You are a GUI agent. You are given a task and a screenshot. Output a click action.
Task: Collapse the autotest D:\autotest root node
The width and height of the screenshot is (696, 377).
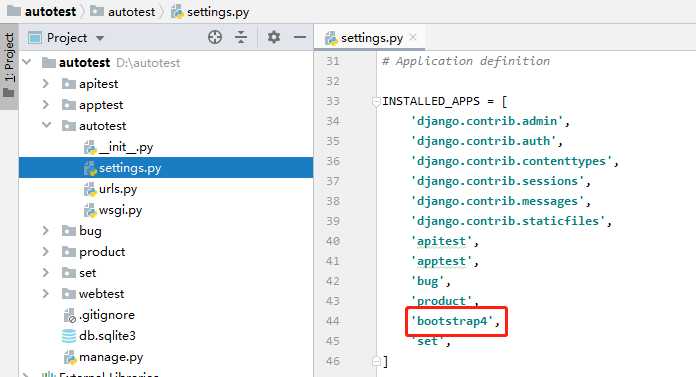point(28,62)
